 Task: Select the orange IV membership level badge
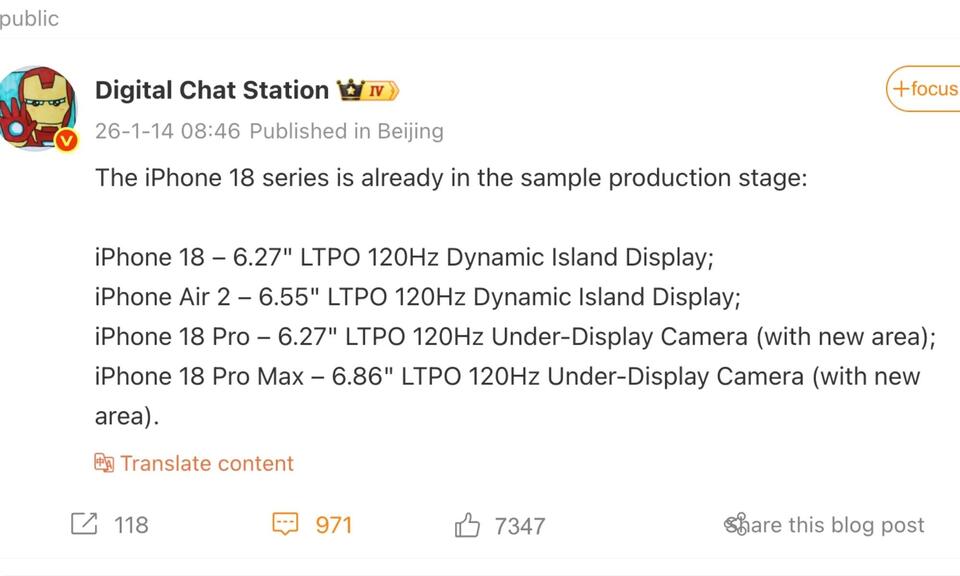[x=378, y=89]
